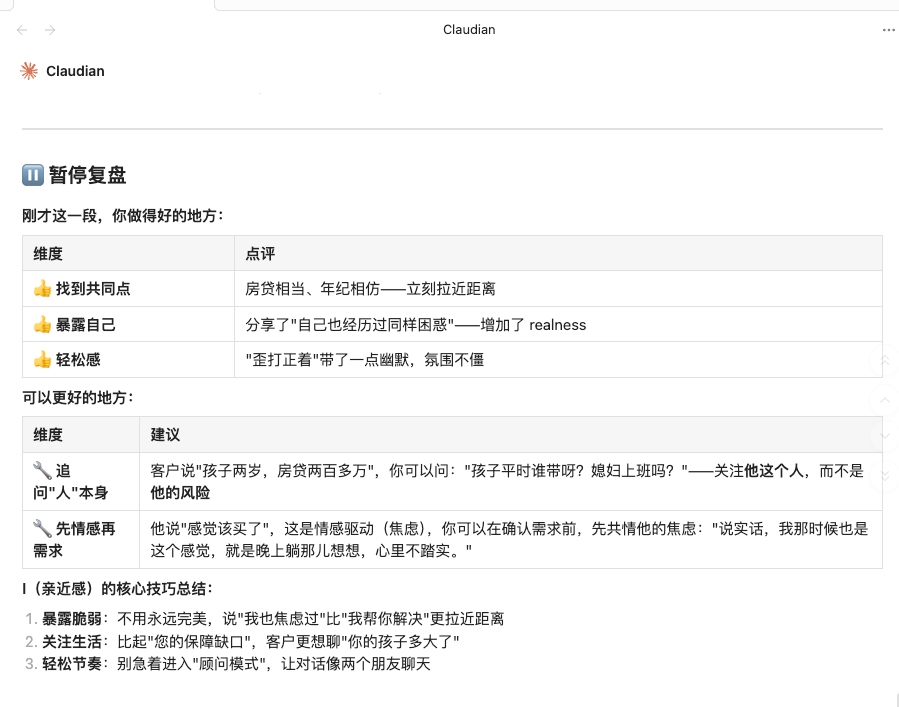The image size is (899, 707).
Task: Open the three-dot more options menu
Action: point(888,30)
